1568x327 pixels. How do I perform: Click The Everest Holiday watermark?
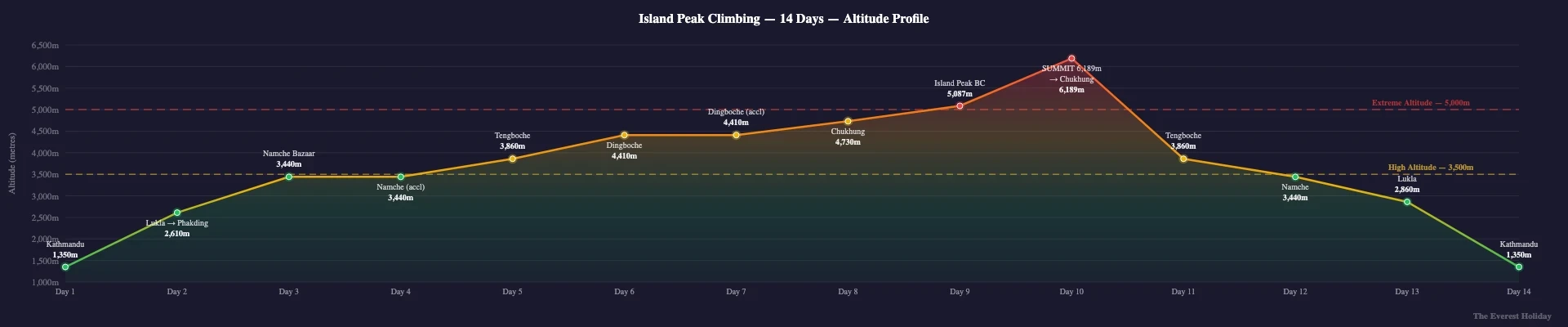[1512, 316]
